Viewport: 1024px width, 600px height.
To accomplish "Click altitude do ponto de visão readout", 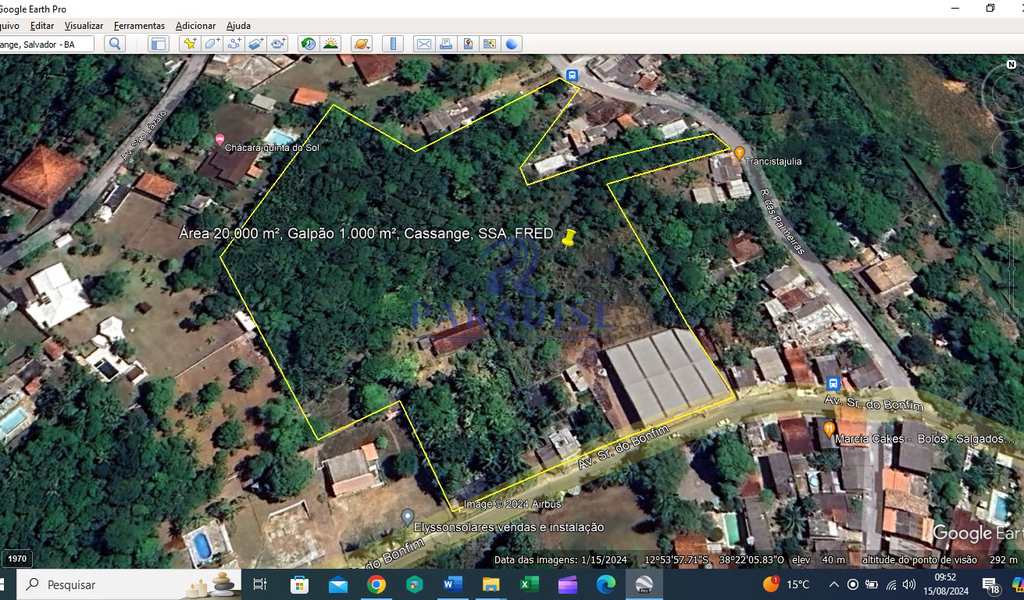I will click(x=939, y=560).
